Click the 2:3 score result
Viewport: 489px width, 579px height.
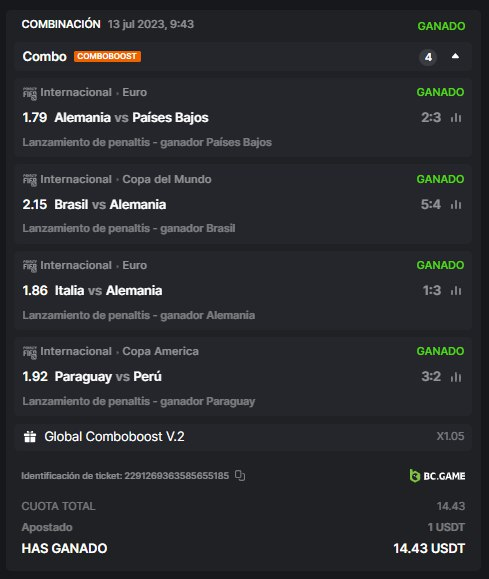(431, 117)
